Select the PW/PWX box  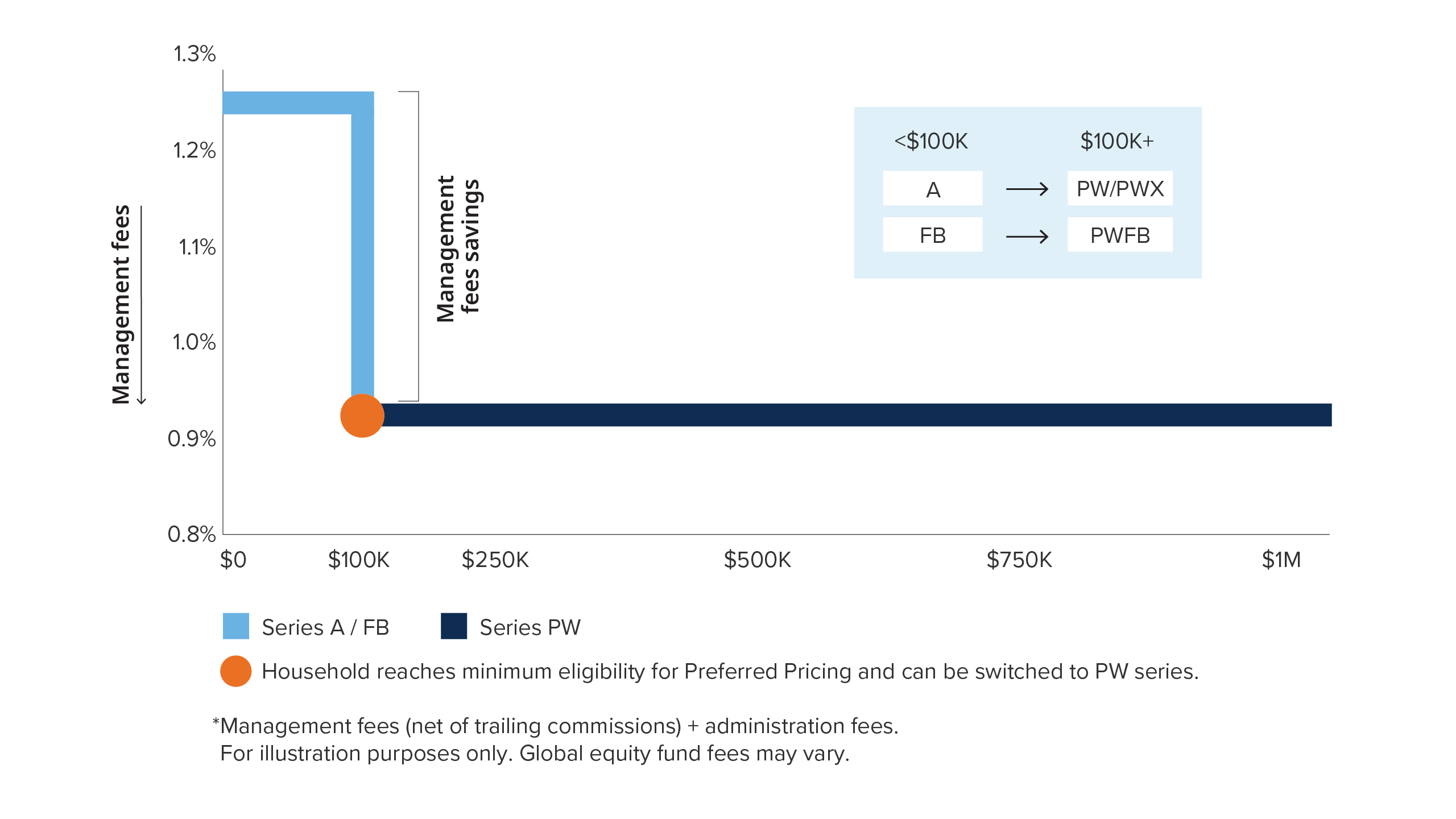(x=1119, y=189)
